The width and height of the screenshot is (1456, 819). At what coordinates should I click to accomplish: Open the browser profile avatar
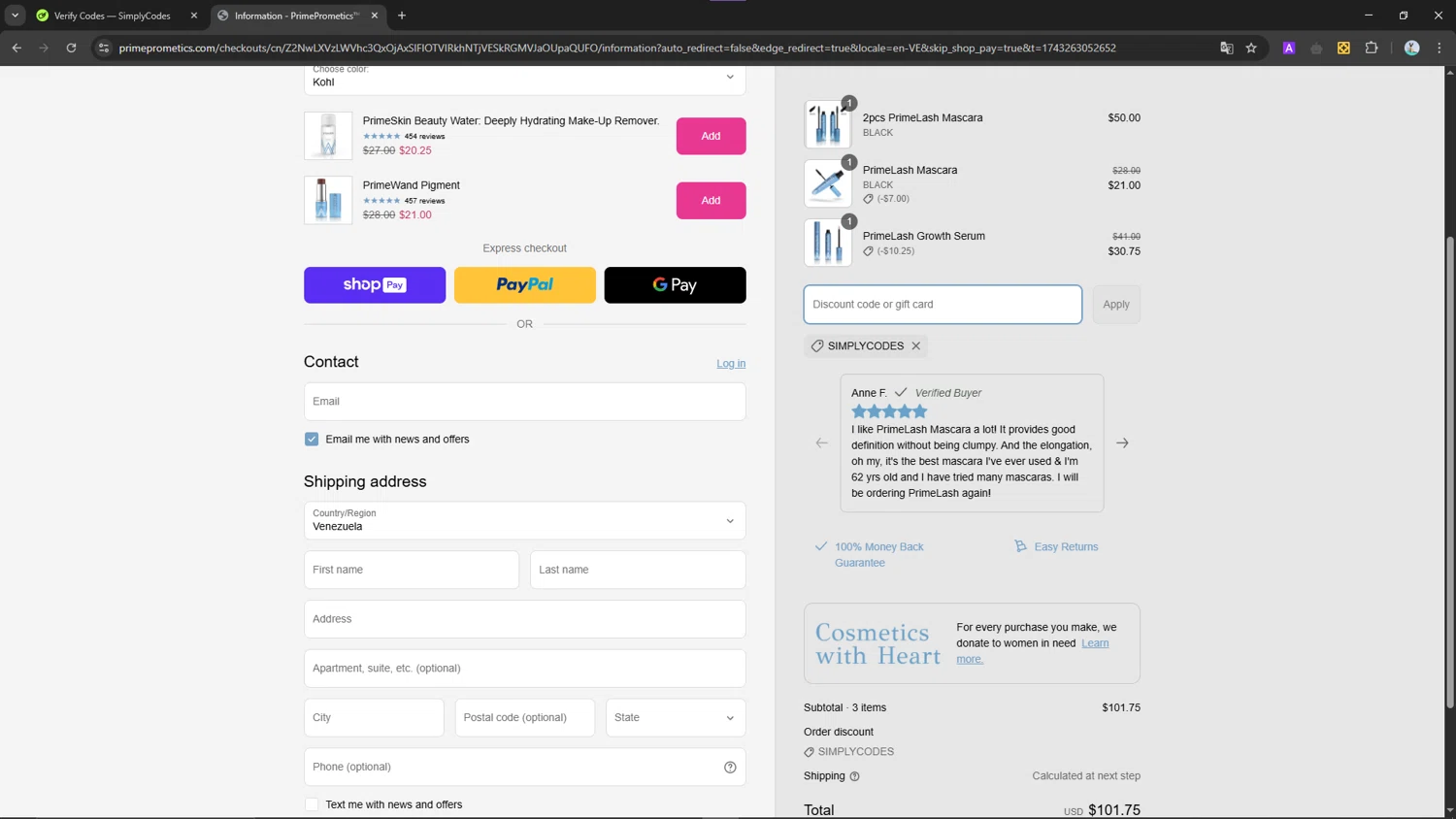[1412, 48]
